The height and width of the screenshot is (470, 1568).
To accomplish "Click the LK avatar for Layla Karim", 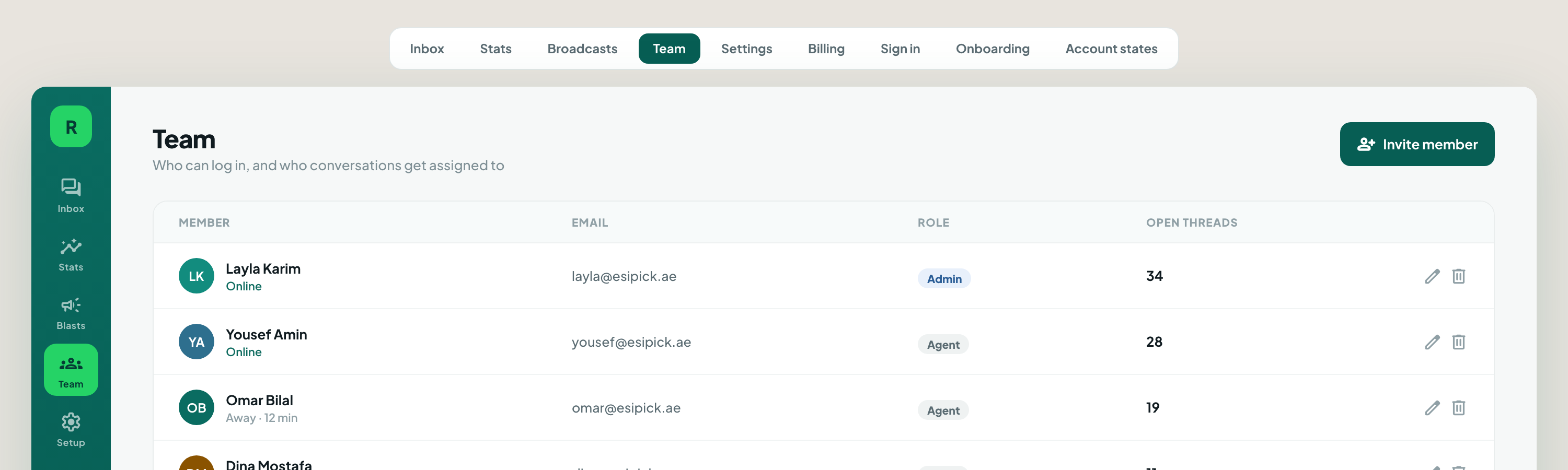I will click(x=196, y=276).
